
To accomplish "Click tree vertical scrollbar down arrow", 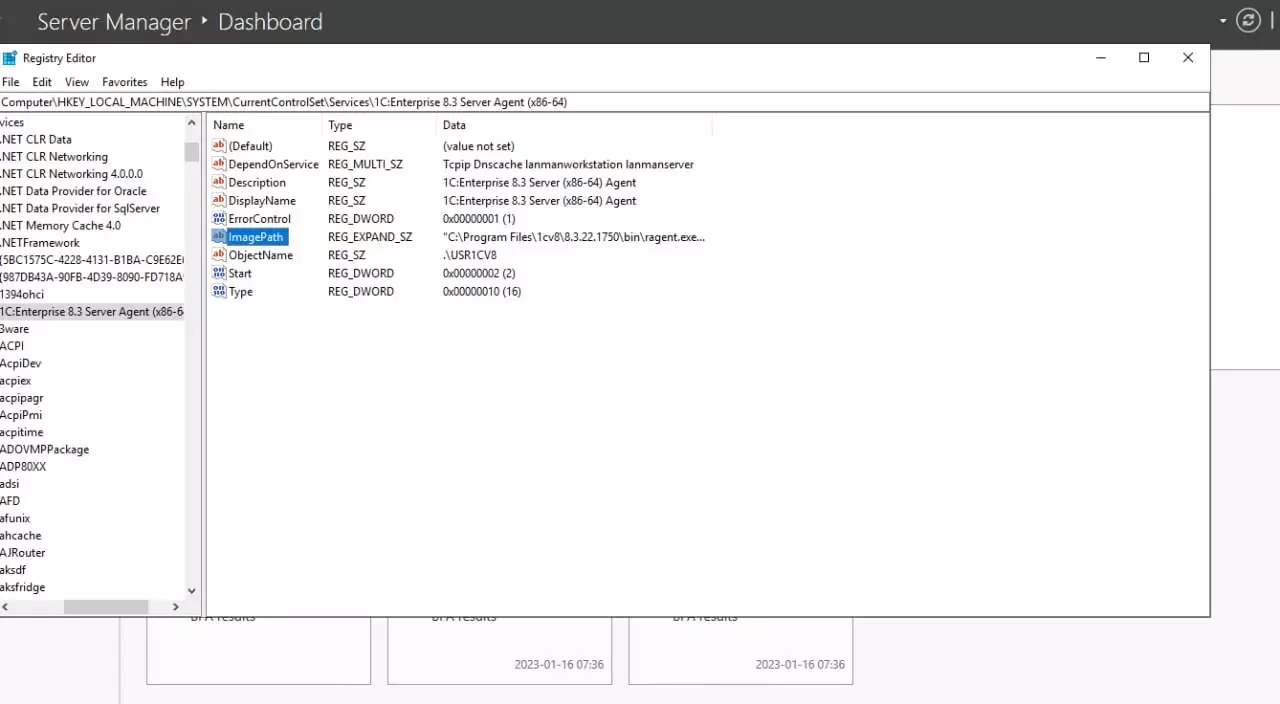I will tap(192, 591).
